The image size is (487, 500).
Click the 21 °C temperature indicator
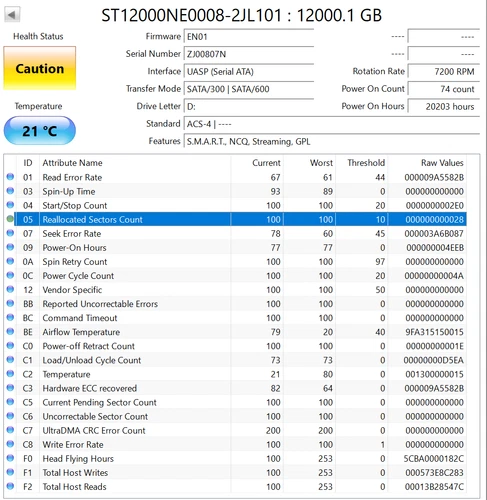click(x=40, y=130)
